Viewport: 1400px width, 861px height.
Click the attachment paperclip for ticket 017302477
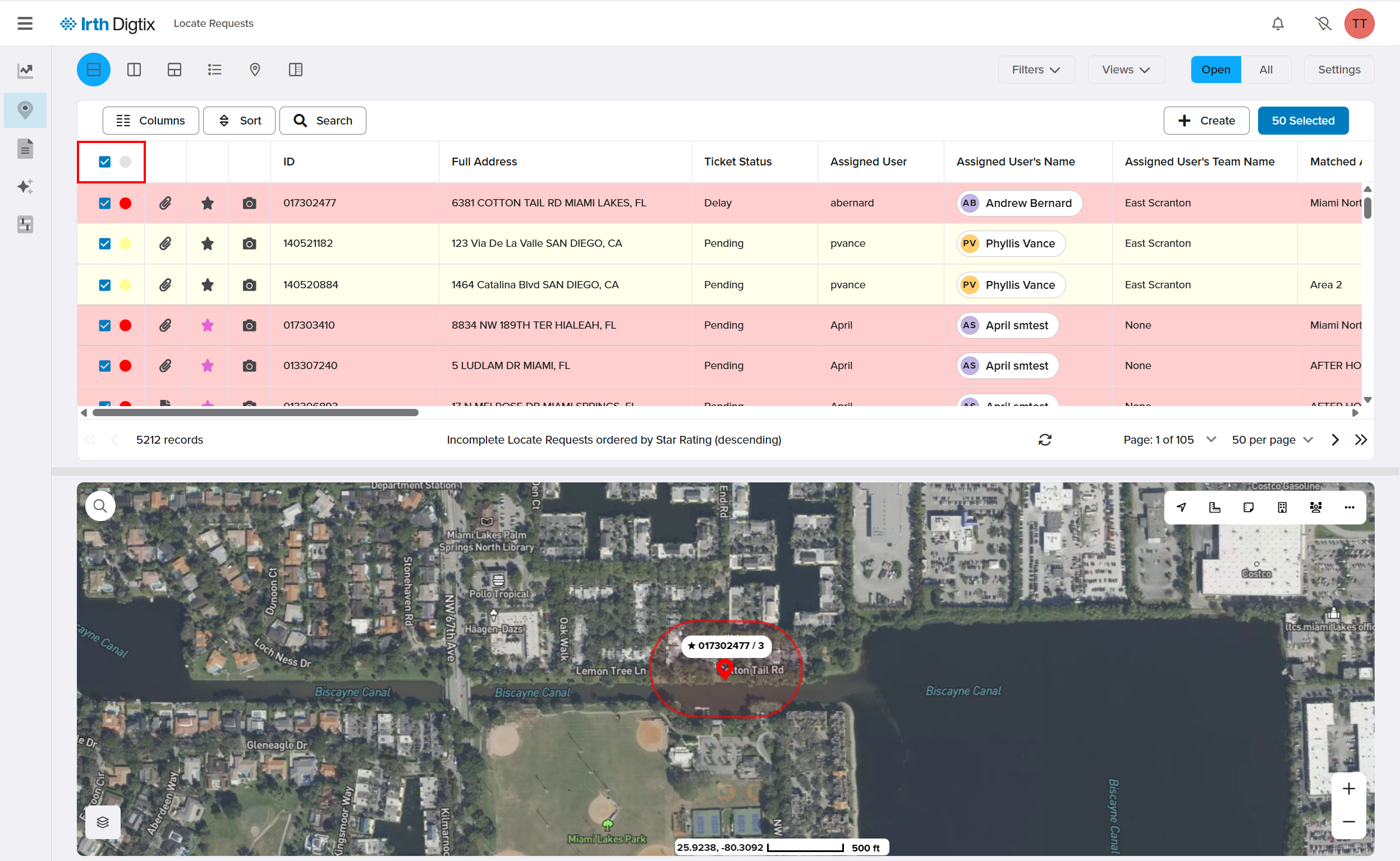(x=165, y=203)
